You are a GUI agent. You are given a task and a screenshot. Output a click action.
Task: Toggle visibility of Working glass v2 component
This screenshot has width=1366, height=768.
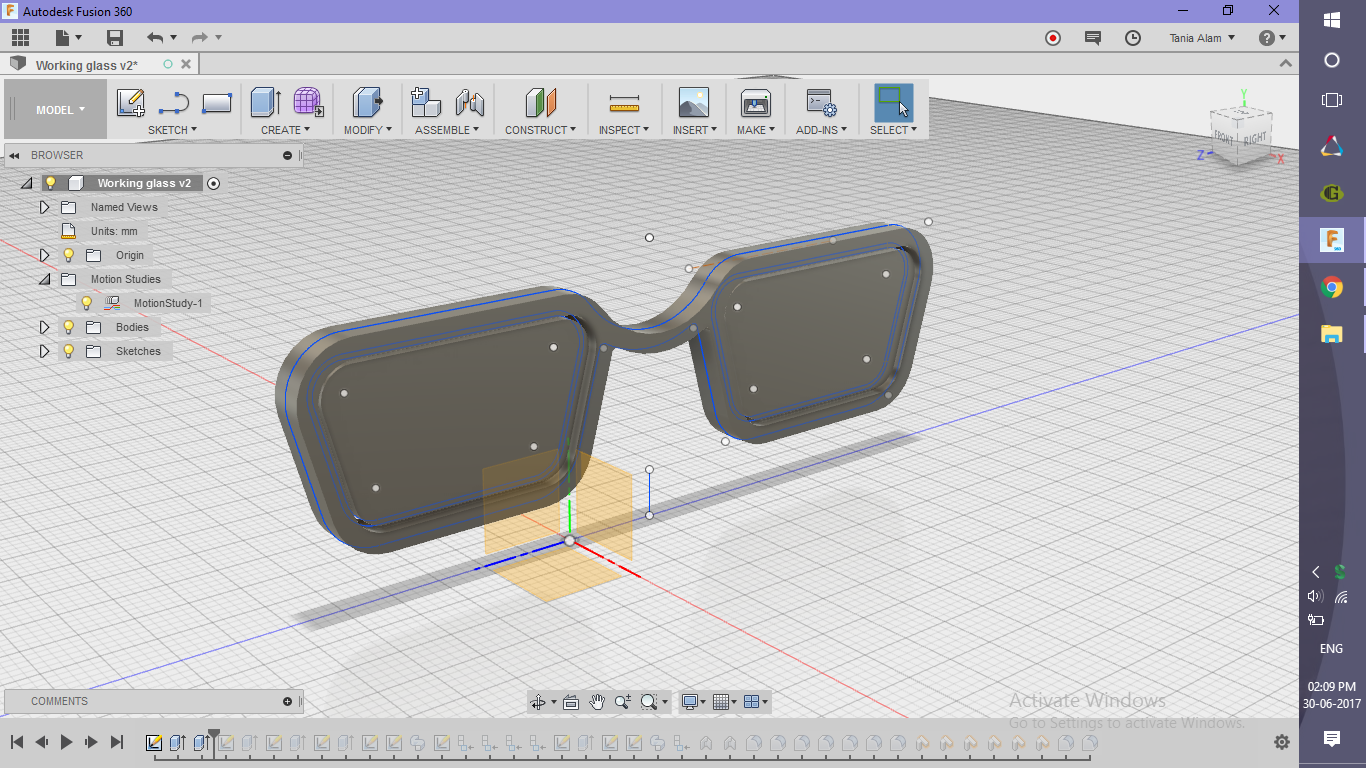[x=50, y=183]
